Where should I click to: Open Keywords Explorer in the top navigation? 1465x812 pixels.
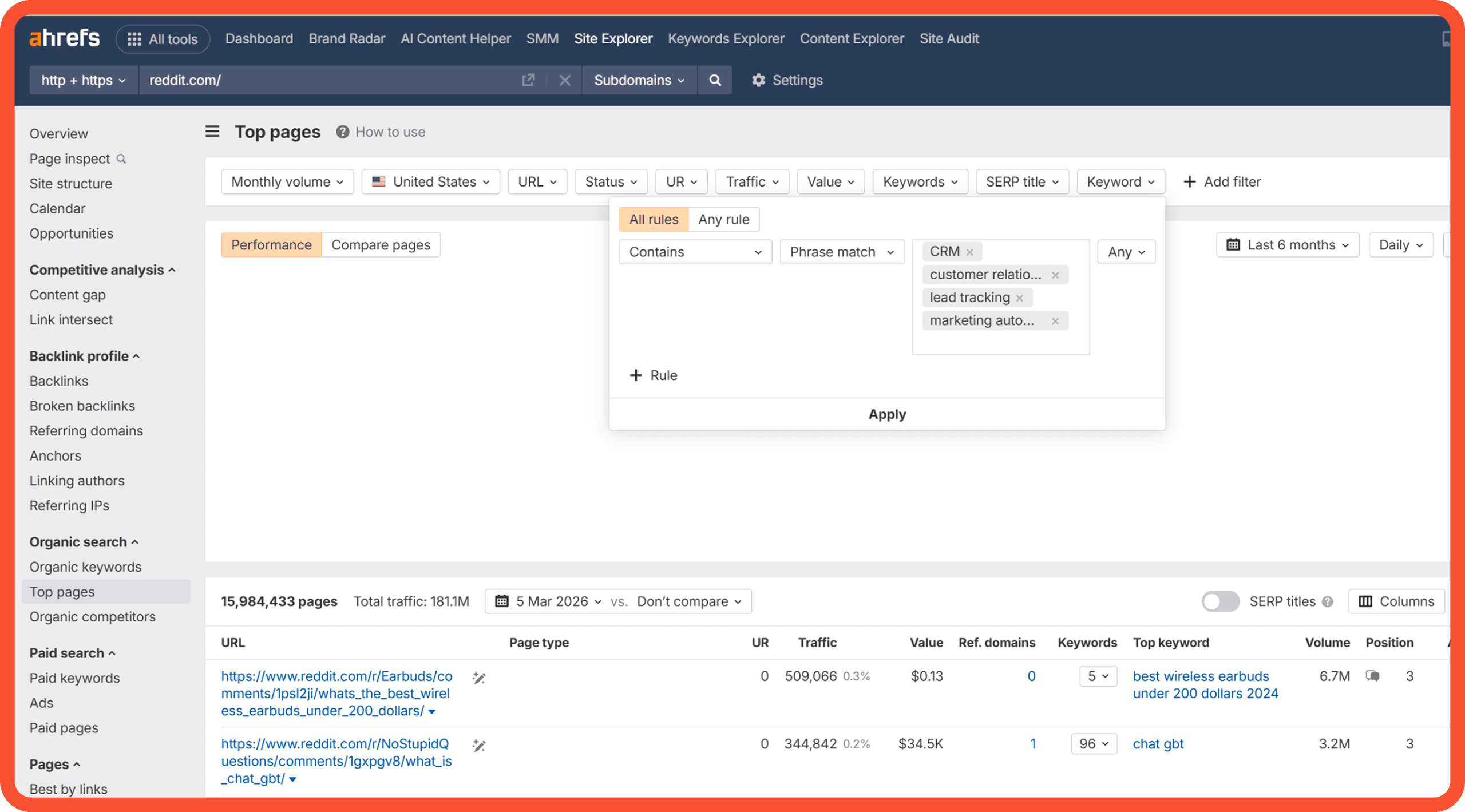pos(726,38)
